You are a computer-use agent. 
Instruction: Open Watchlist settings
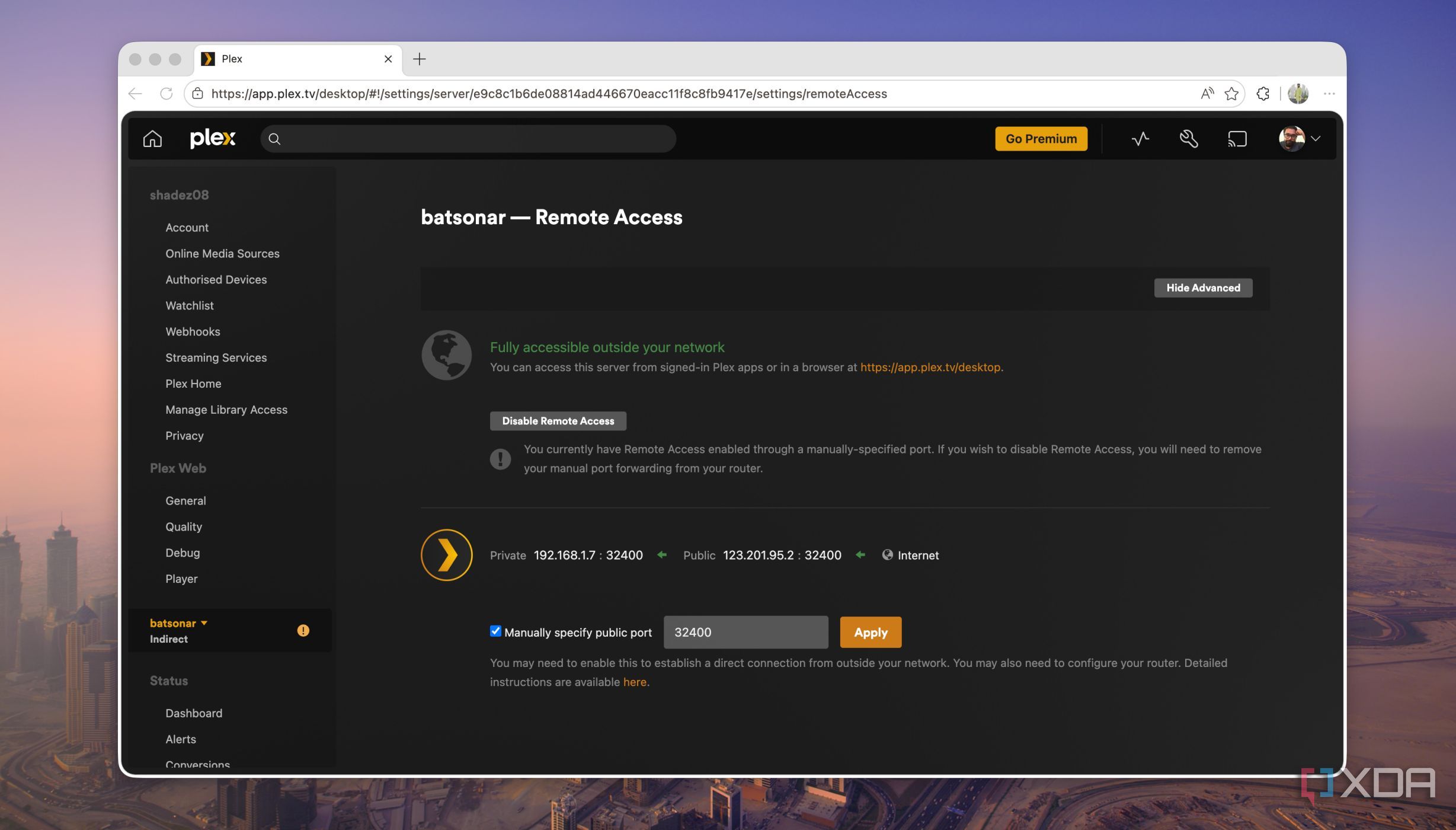[190, 306]
